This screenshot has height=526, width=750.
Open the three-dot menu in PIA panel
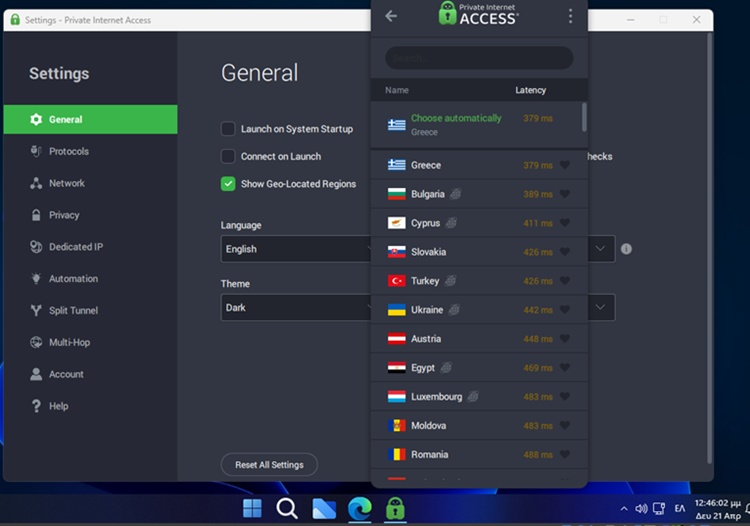click(x=570, y=16)
